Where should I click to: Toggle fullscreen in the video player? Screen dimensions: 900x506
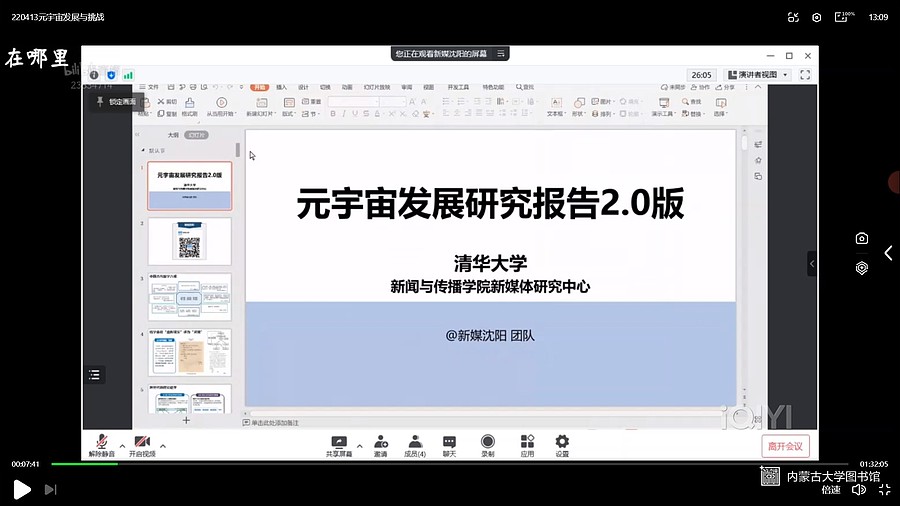pos(885,489)
